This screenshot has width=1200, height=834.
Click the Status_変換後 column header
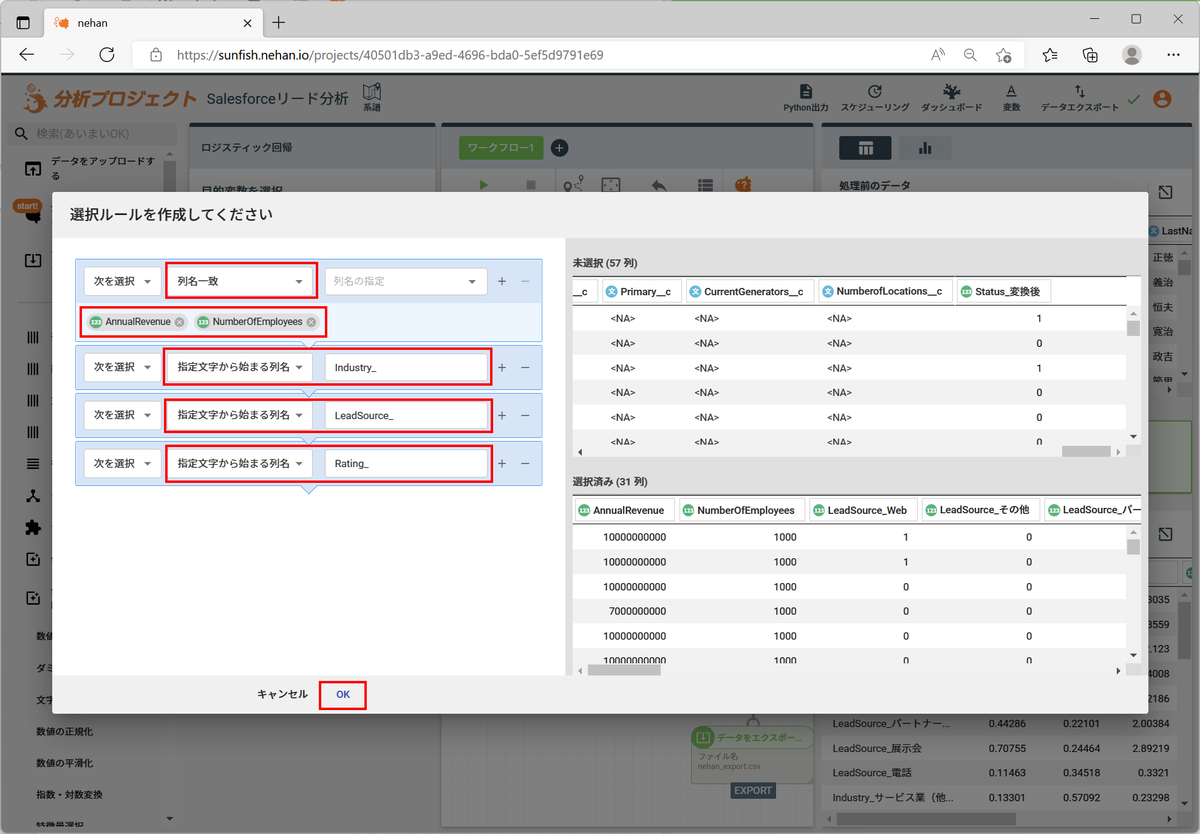click(1003, 291)
